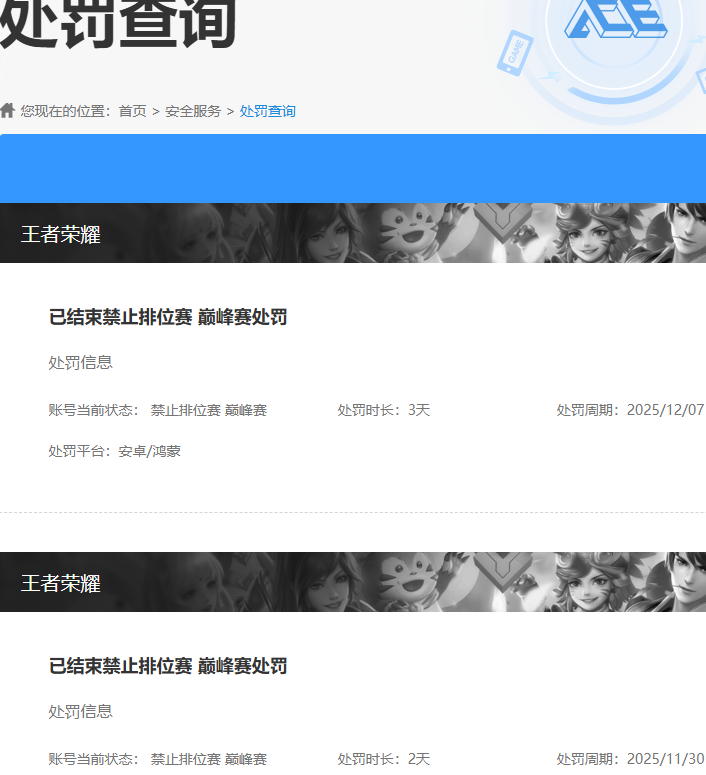
Task: Click the 处罚时长：2天 text
Action: click(x=384, y=759)
